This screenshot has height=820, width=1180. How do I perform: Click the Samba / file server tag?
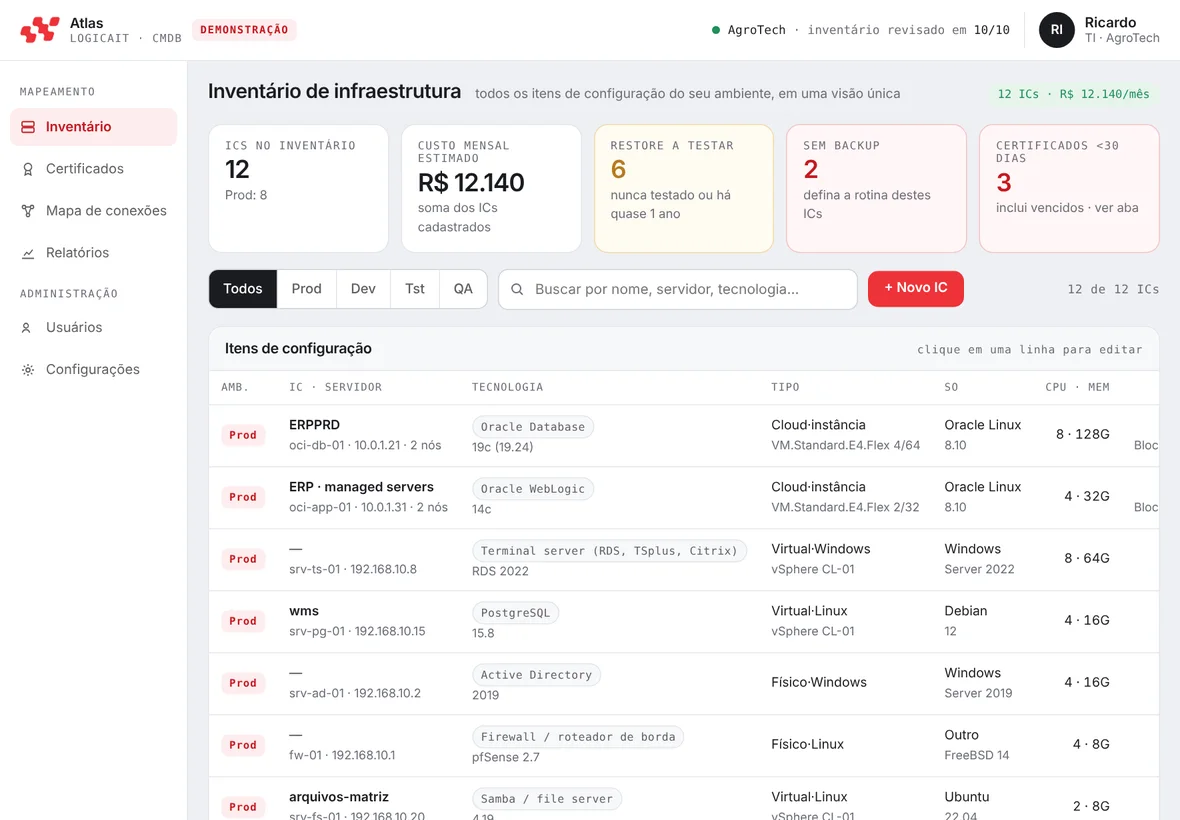547,799
